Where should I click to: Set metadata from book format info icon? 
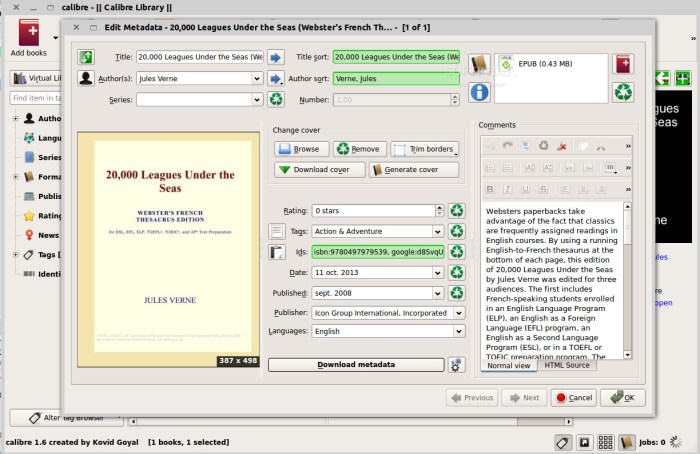479,92
